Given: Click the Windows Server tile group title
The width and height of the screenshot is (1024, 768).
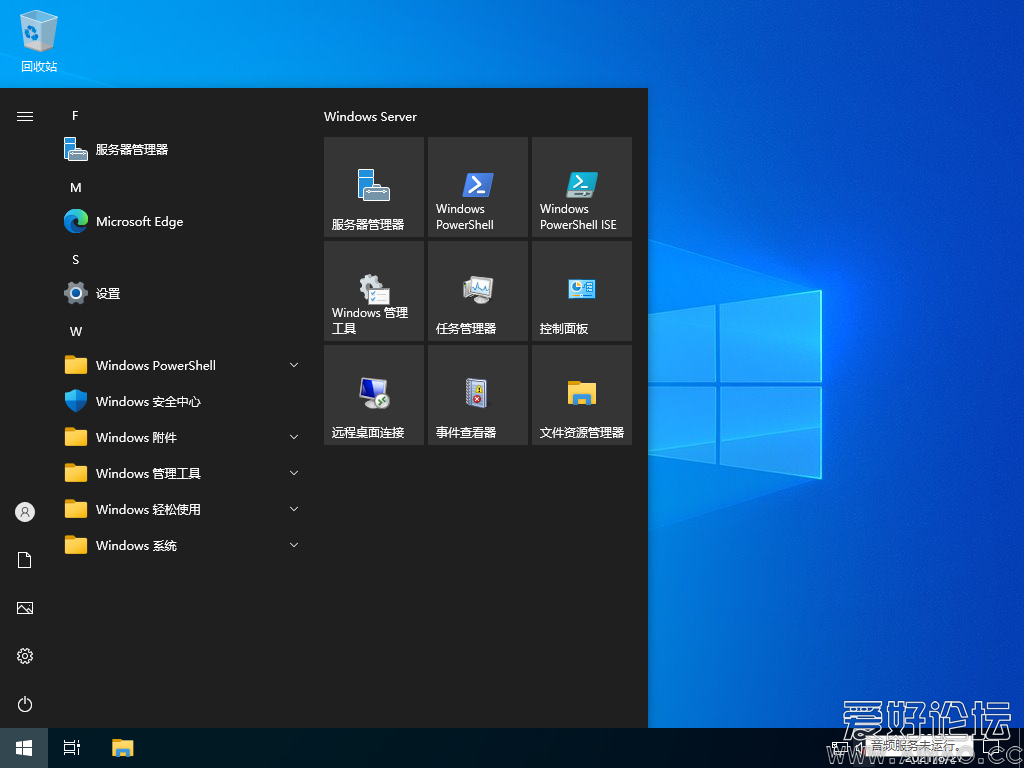Looking at the screenshot, I should (370, 117).
